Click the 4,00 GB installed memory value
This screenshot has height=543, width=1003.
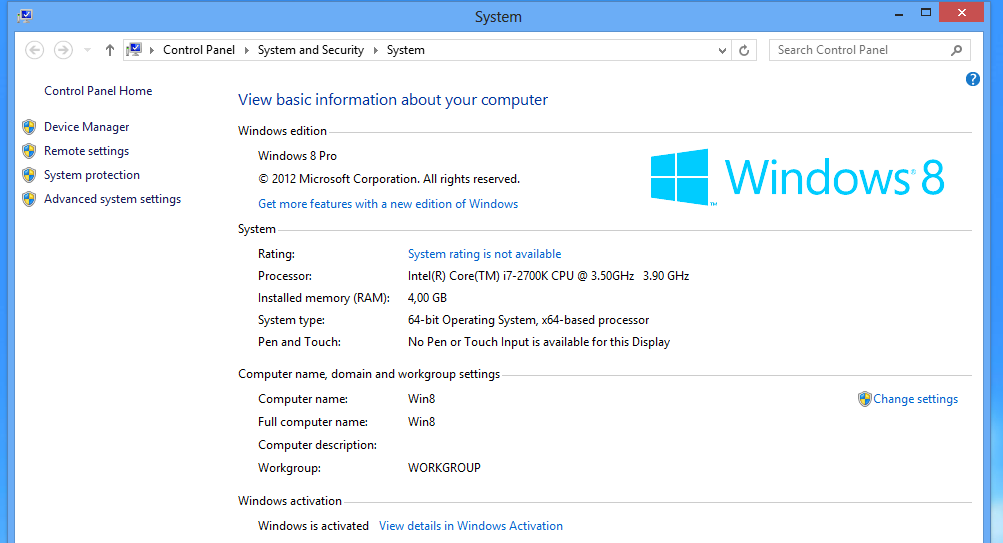click(x=427, y=298)
